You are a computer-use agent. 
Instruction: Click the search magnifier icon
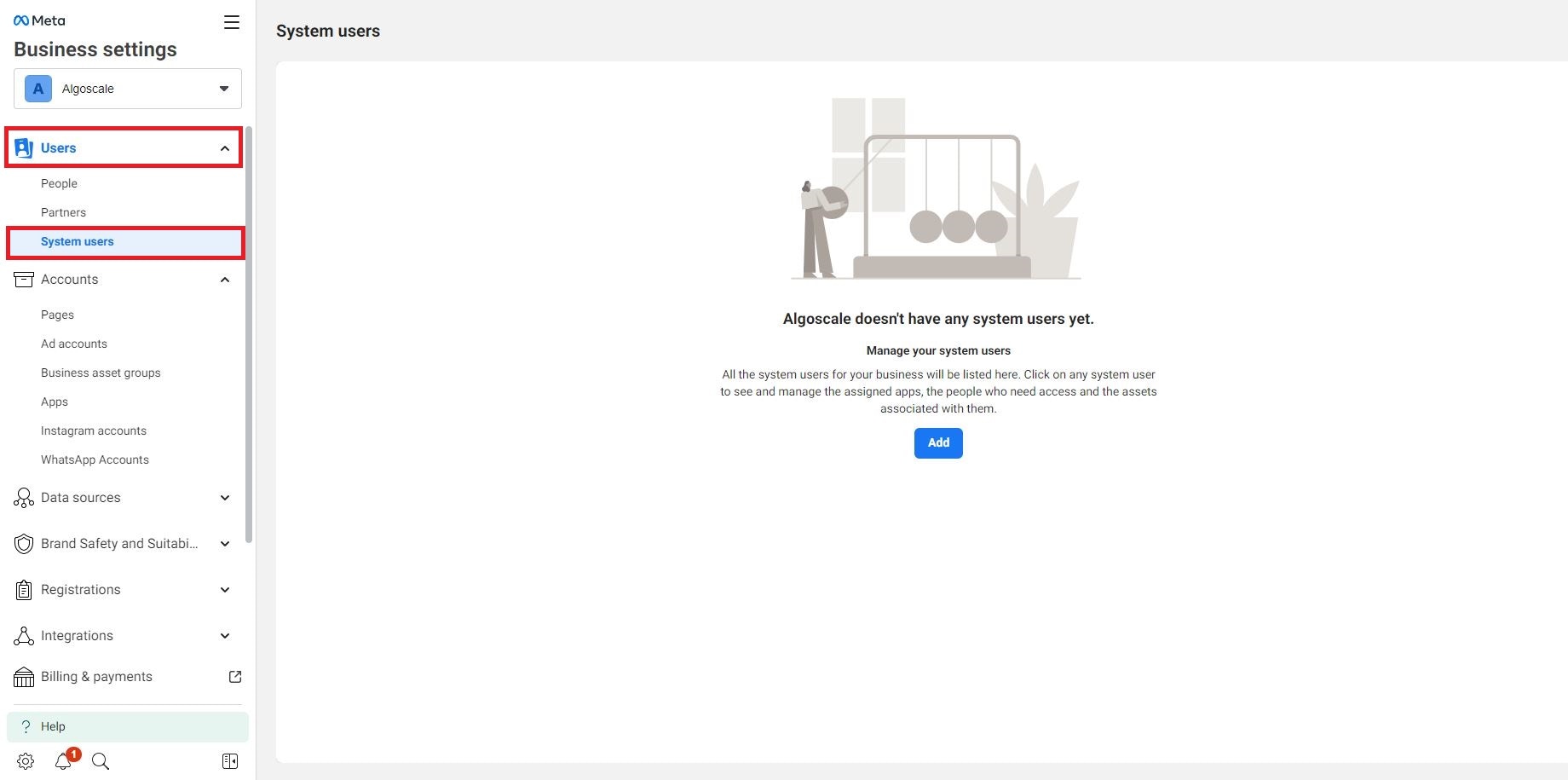point(101,761)
